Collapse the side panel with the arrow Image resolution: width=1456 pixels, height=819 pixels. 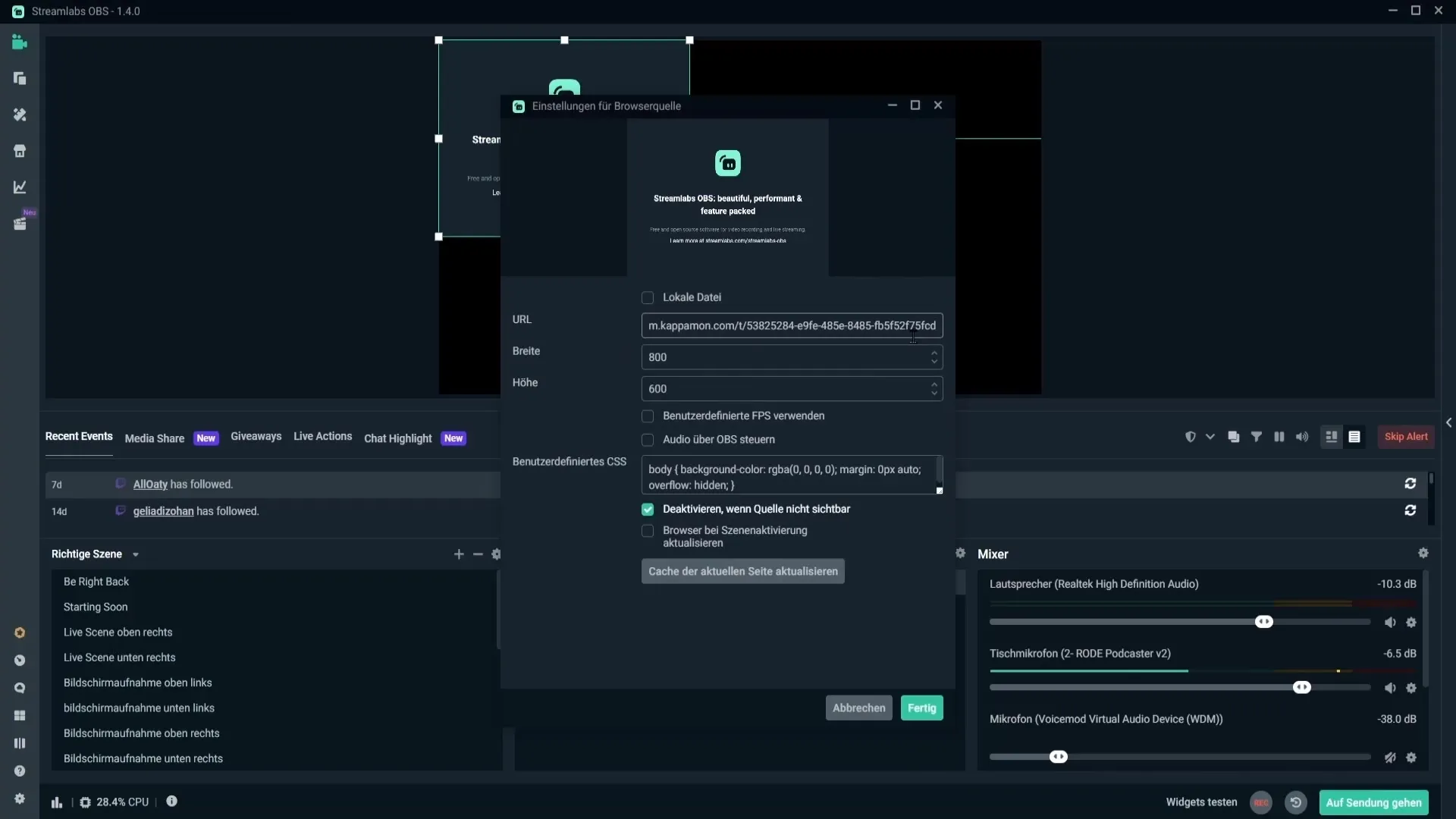click(1448, 423)
